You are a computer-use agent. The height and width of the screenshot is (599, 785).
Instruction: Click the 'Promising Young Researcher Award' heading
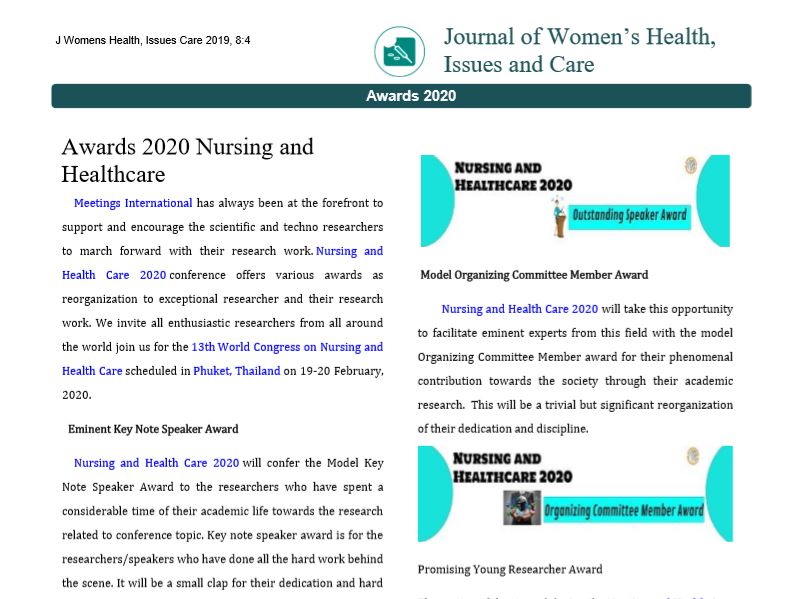pyautogui.click(x=510, y=569)
